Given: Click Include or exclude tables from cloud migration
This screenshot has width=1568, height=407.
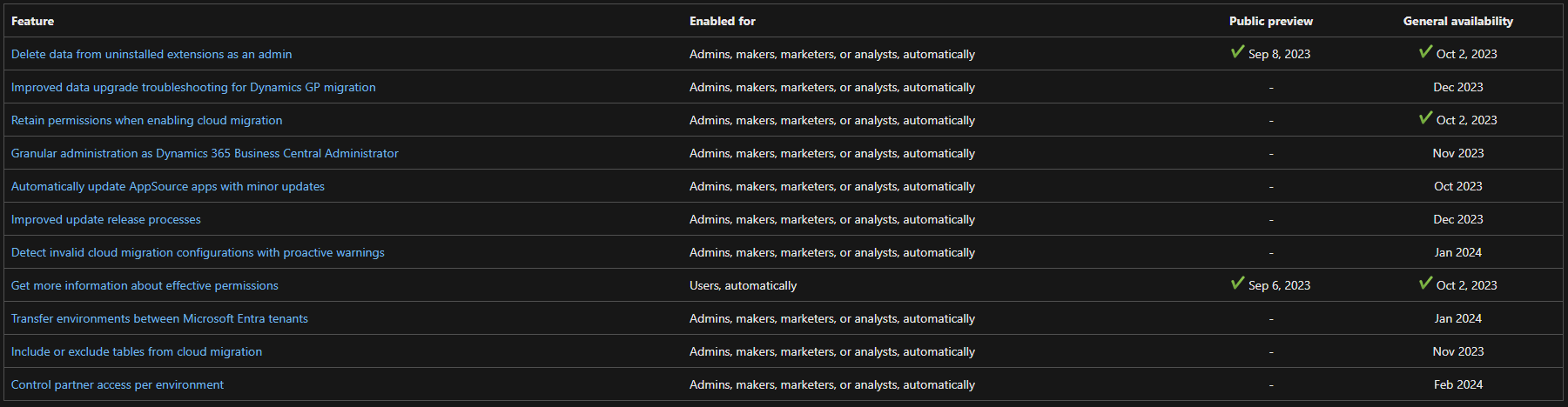Looking at the screenshot, I should pos(137,351).
